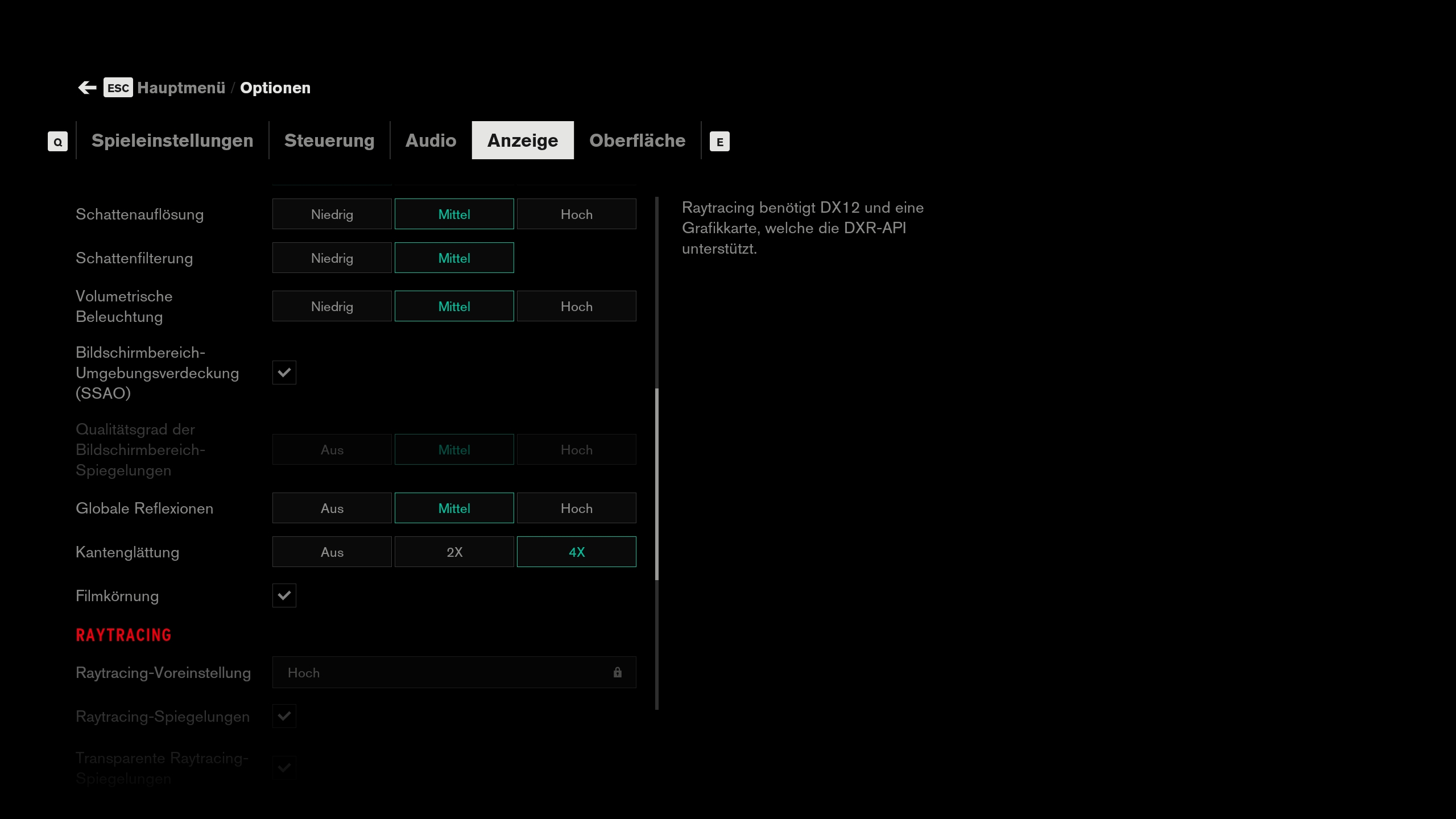Set Schattenauflösung to Hoch
This screenshot has width=1456, height=819.
pos(576,214)
